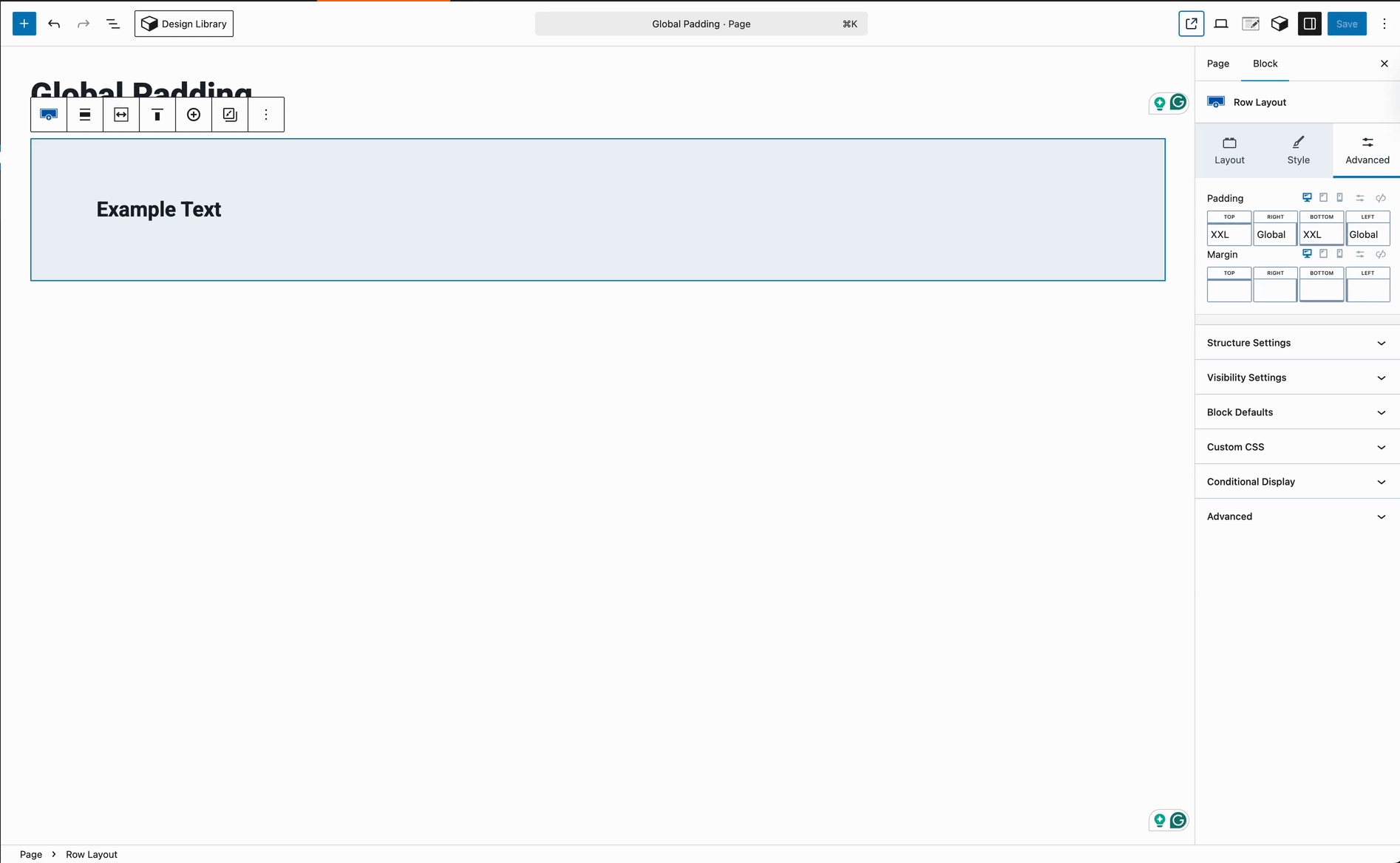The image size is (1400, 863).
Task: Open the block inserter
Action: (24, 23)
